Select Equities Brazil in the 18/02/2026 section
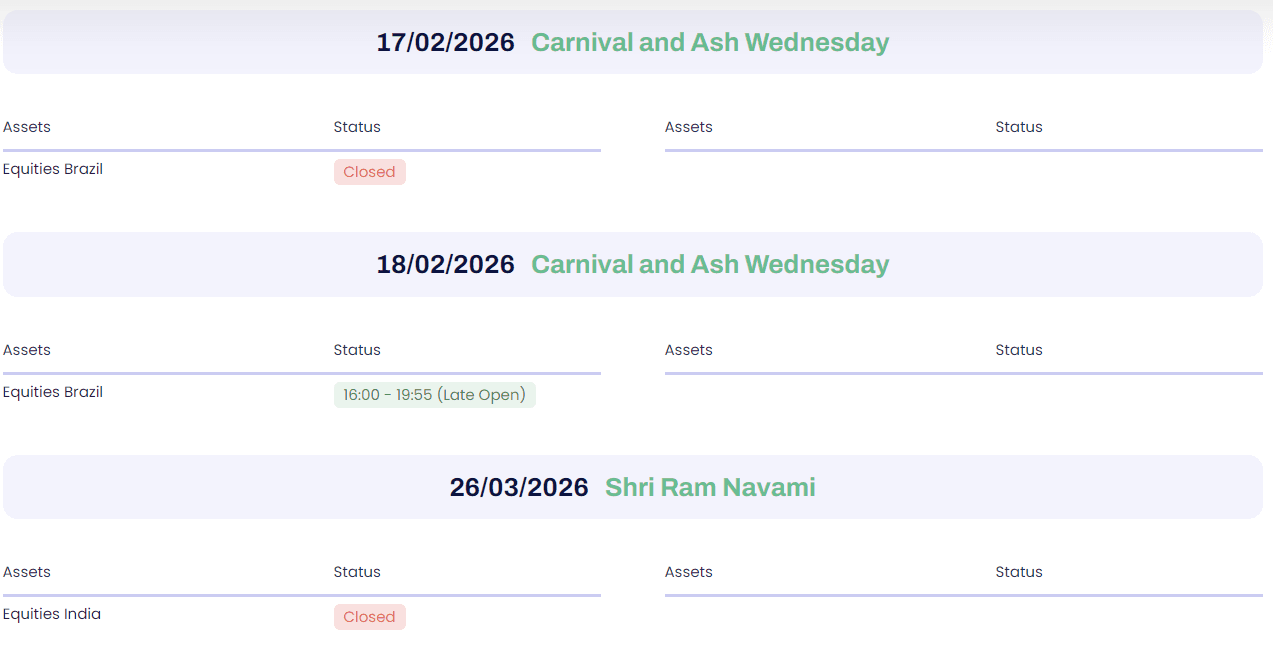 (53, 392)
